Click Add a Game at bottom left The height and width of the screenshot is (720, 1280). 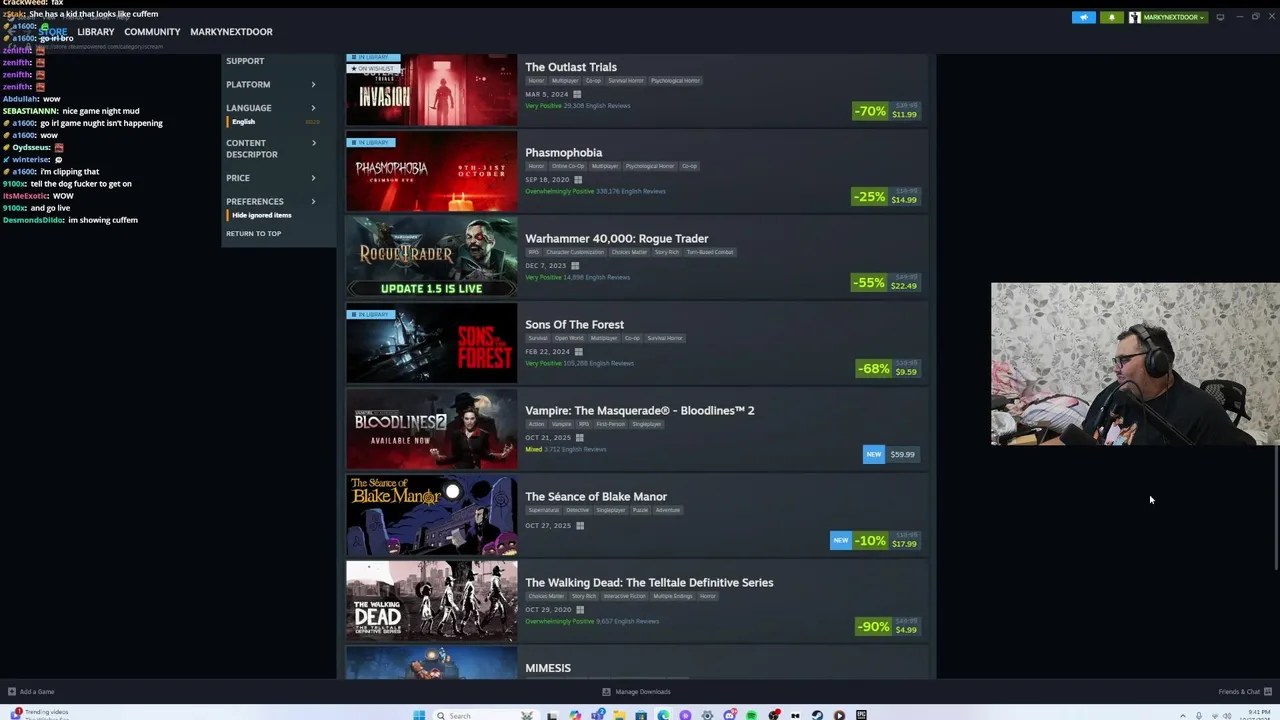pyautogui.click(x=31, y=692)
